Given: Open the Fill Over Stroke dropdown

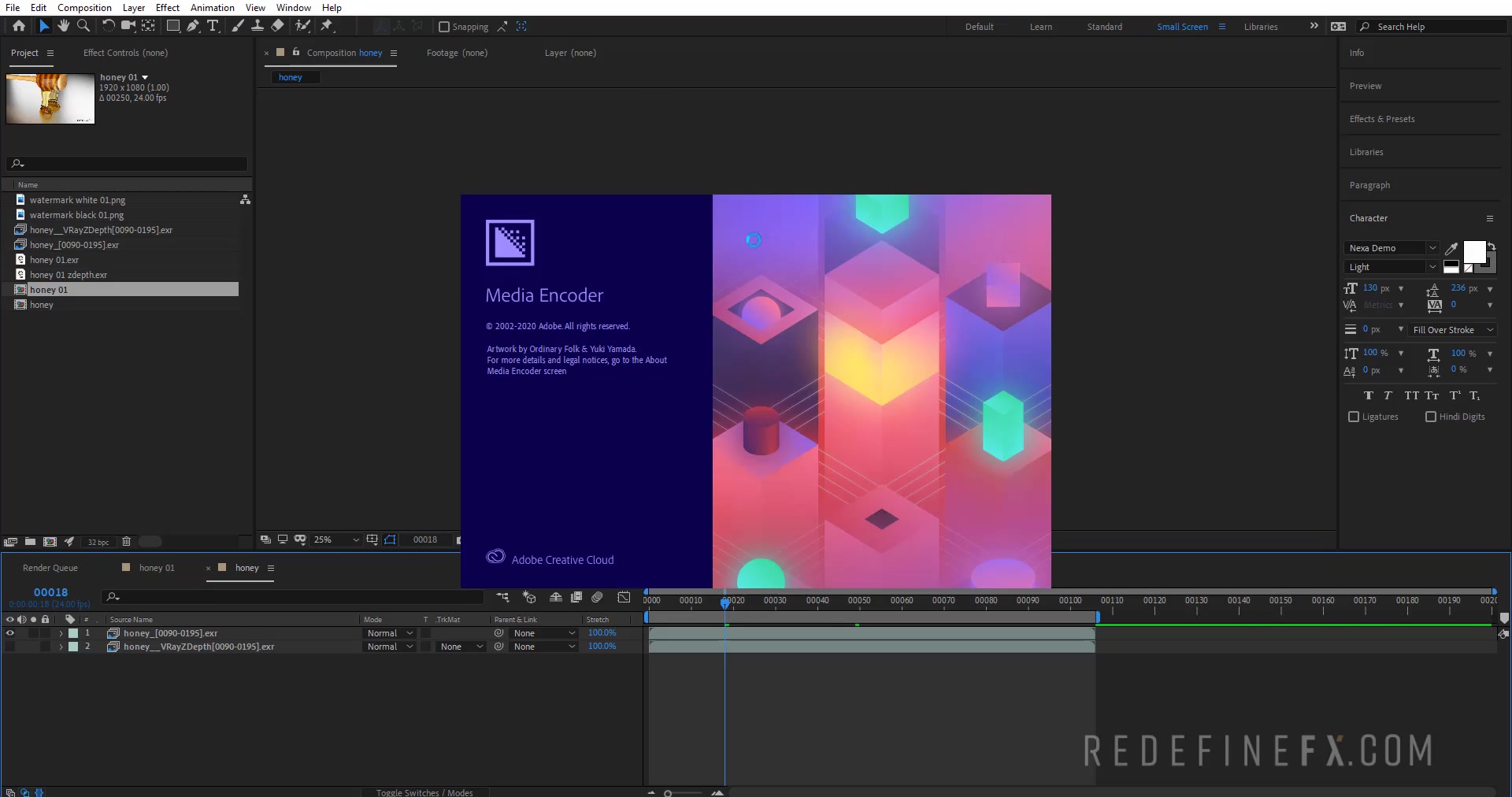Looking at the screenshot, I should 1452,330.
